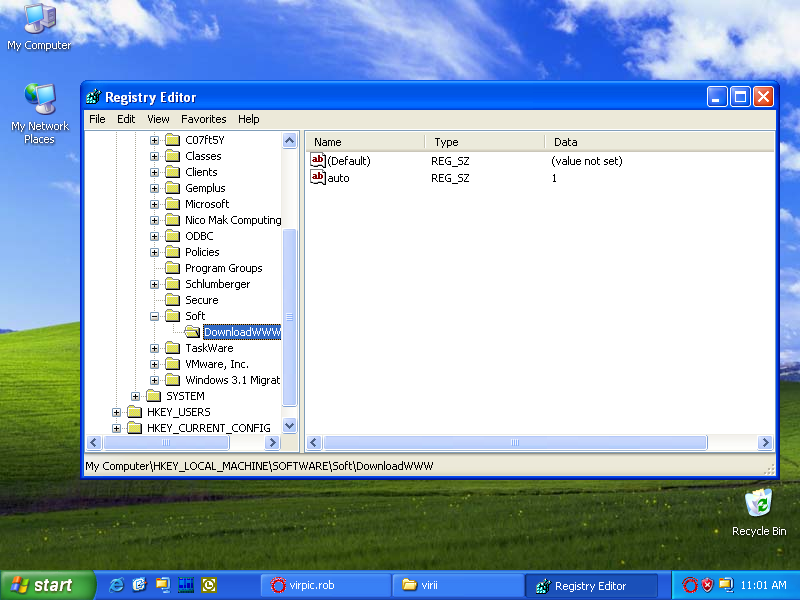
Task: Open the Edit menu
Action: [126, 119]
